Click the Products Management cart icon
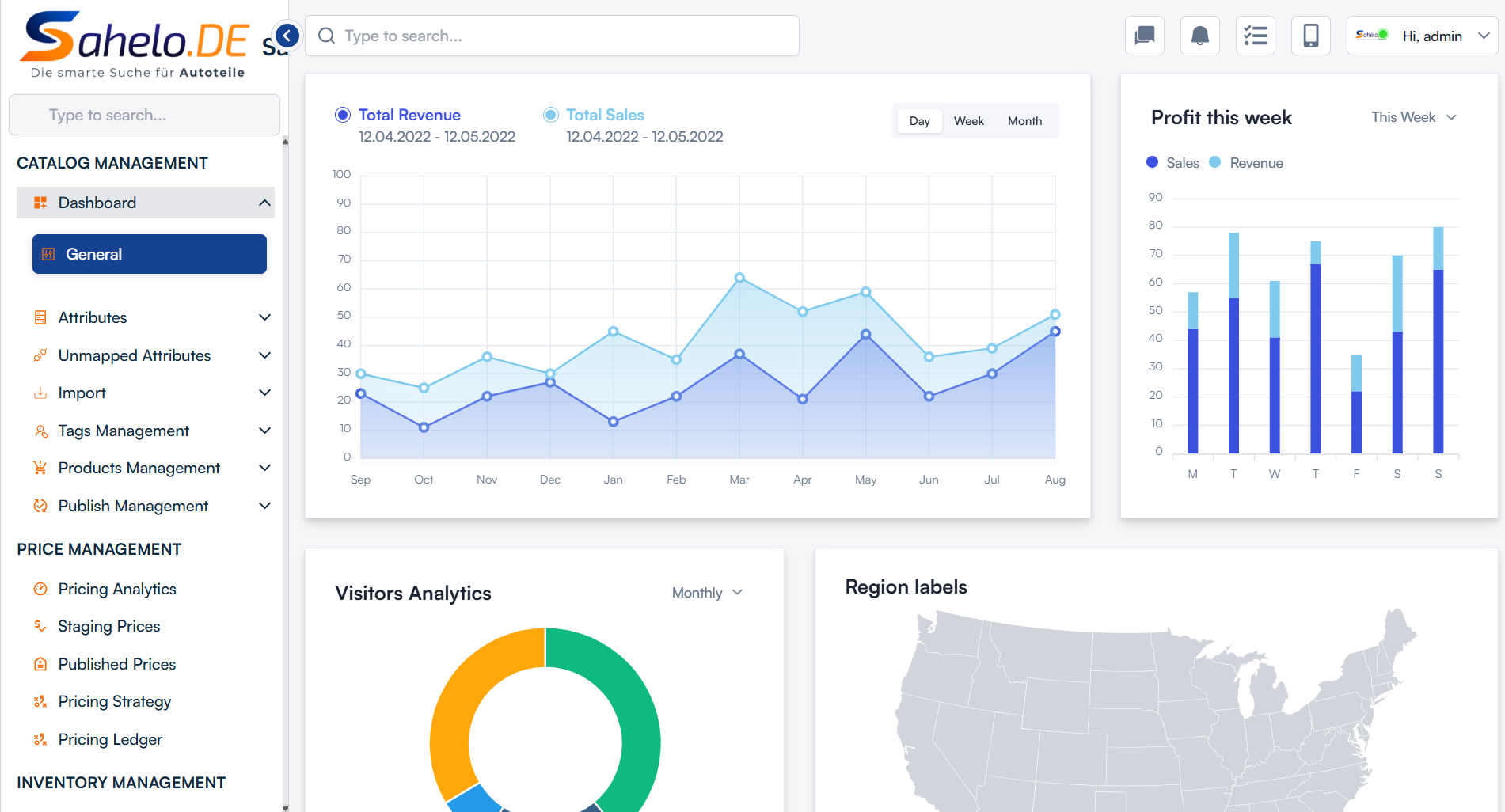Viewport: 1505px width, 812px height. click(40, 468)
